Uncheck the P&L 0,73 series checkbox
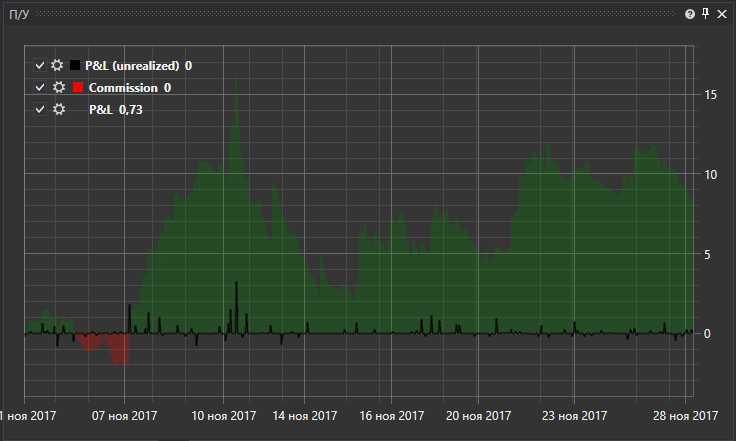Image resolution: width=736 pixels, height=441 pixels. pos(40,109)
